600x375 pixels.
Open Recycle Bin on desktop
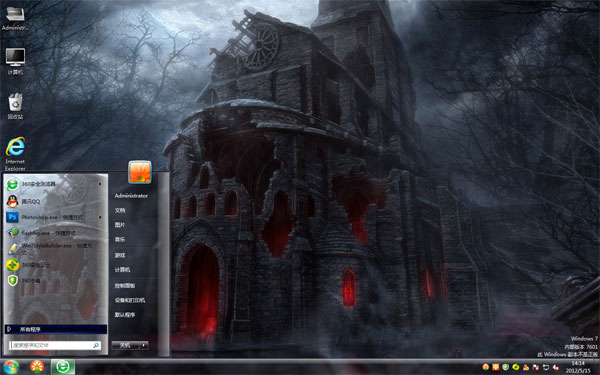point(15,106)
